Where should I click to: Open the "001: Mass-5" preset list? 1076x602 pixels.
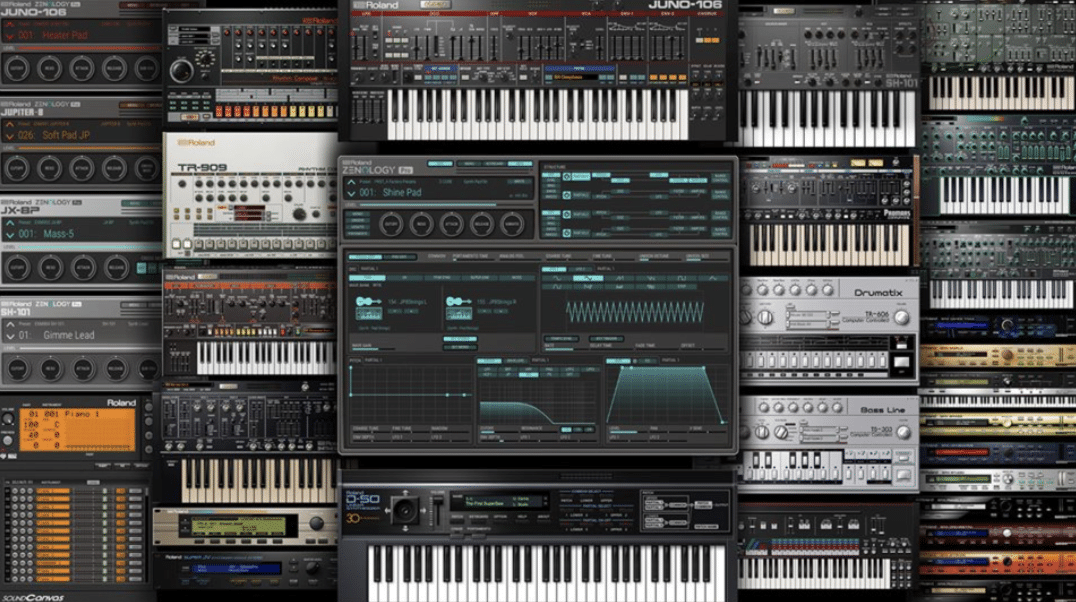[46, 234]
